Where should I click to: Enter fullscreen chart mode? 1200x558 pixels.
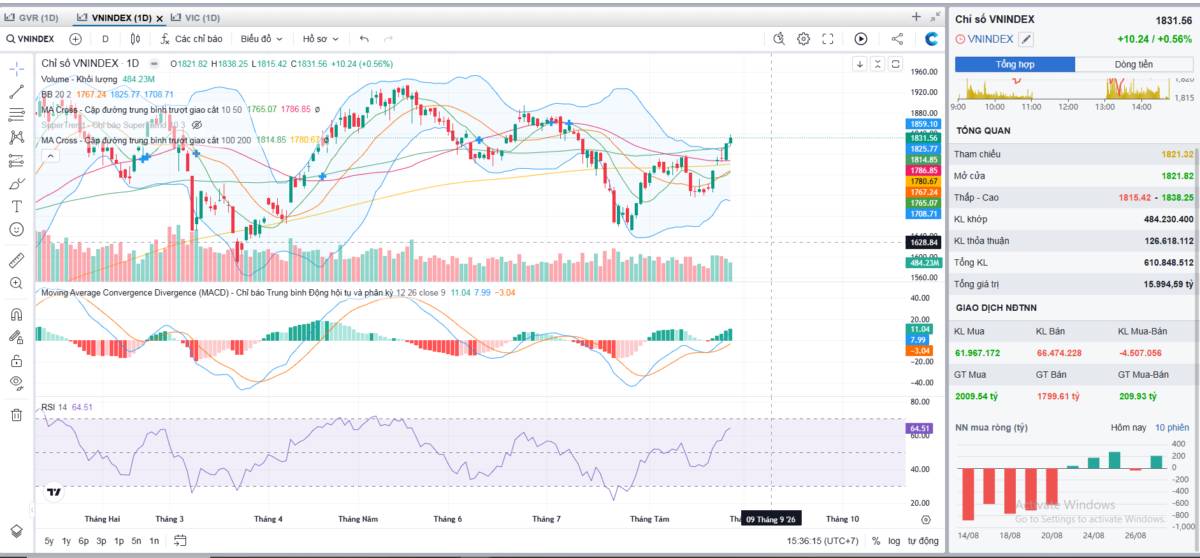(828, 39)
